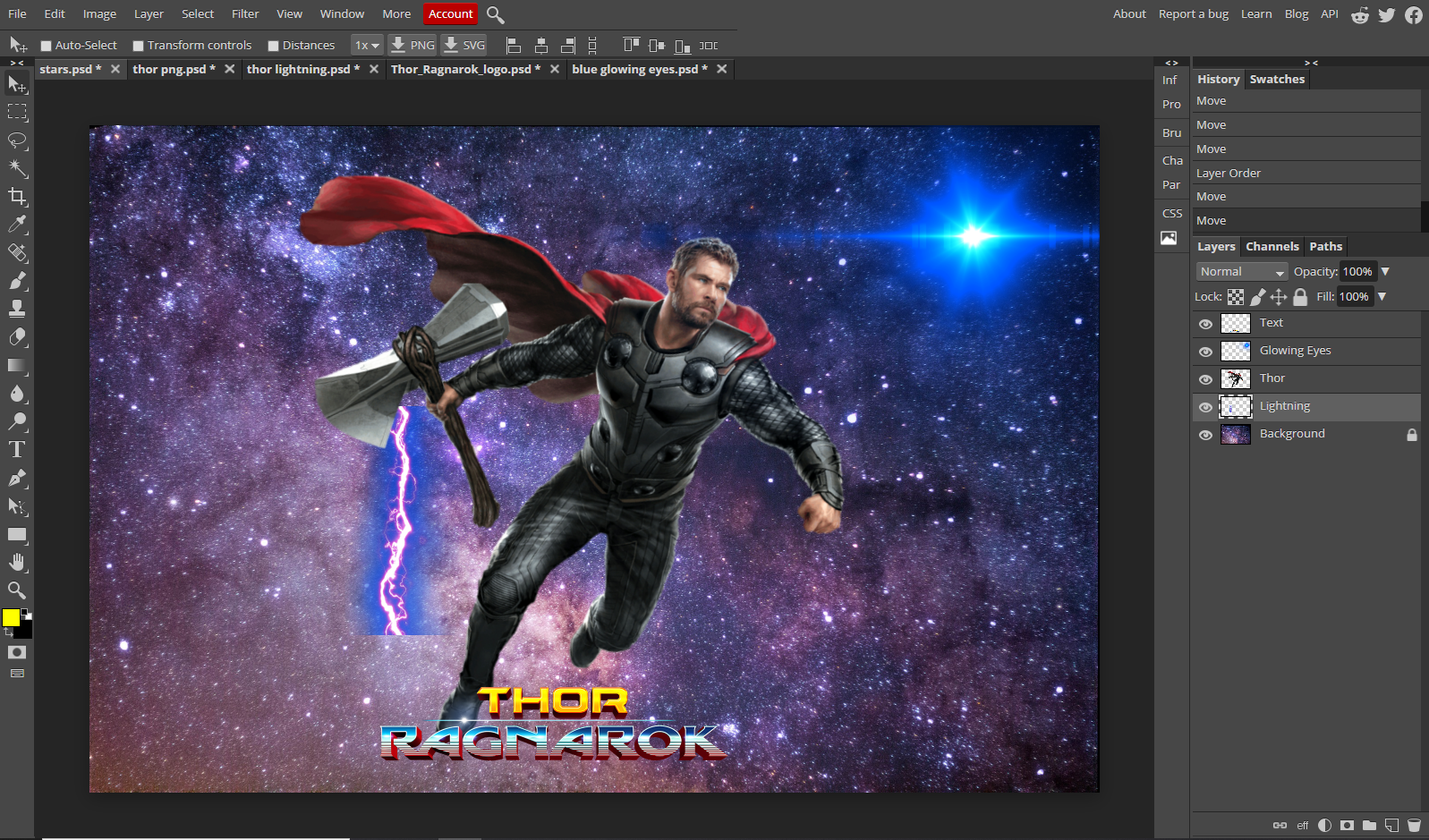Enable the Transform controls checkbox

coord(139,46)
